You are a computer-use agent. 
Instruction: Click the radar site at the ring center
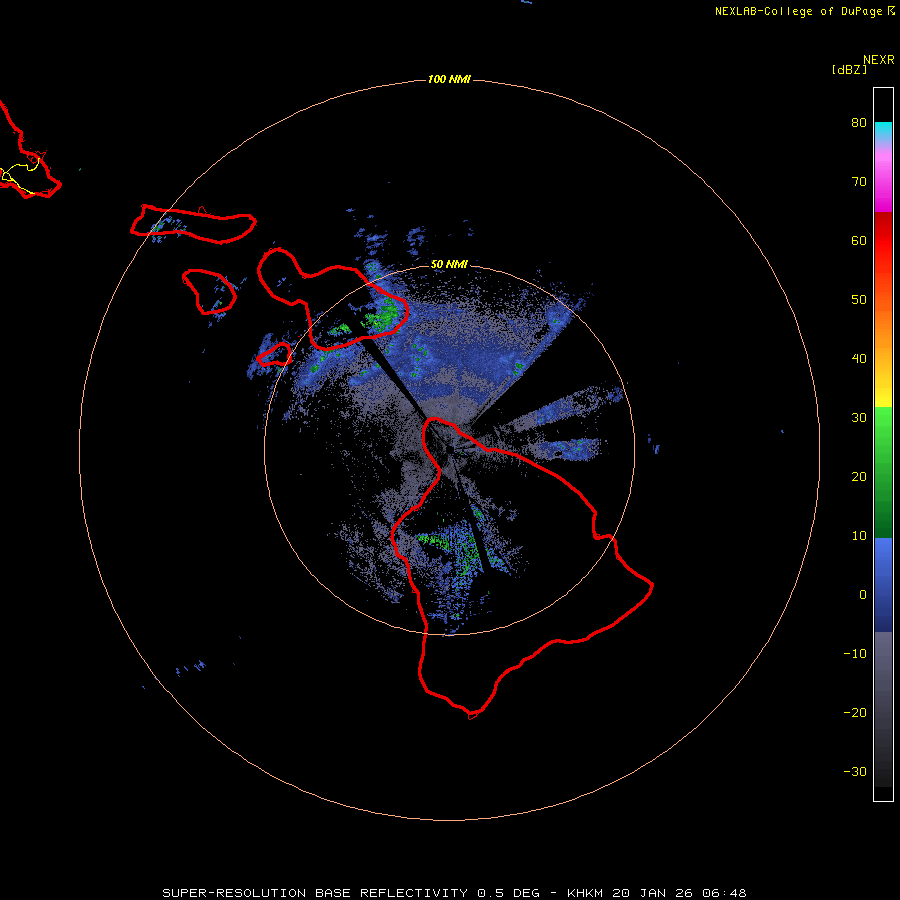coord(449,449)
